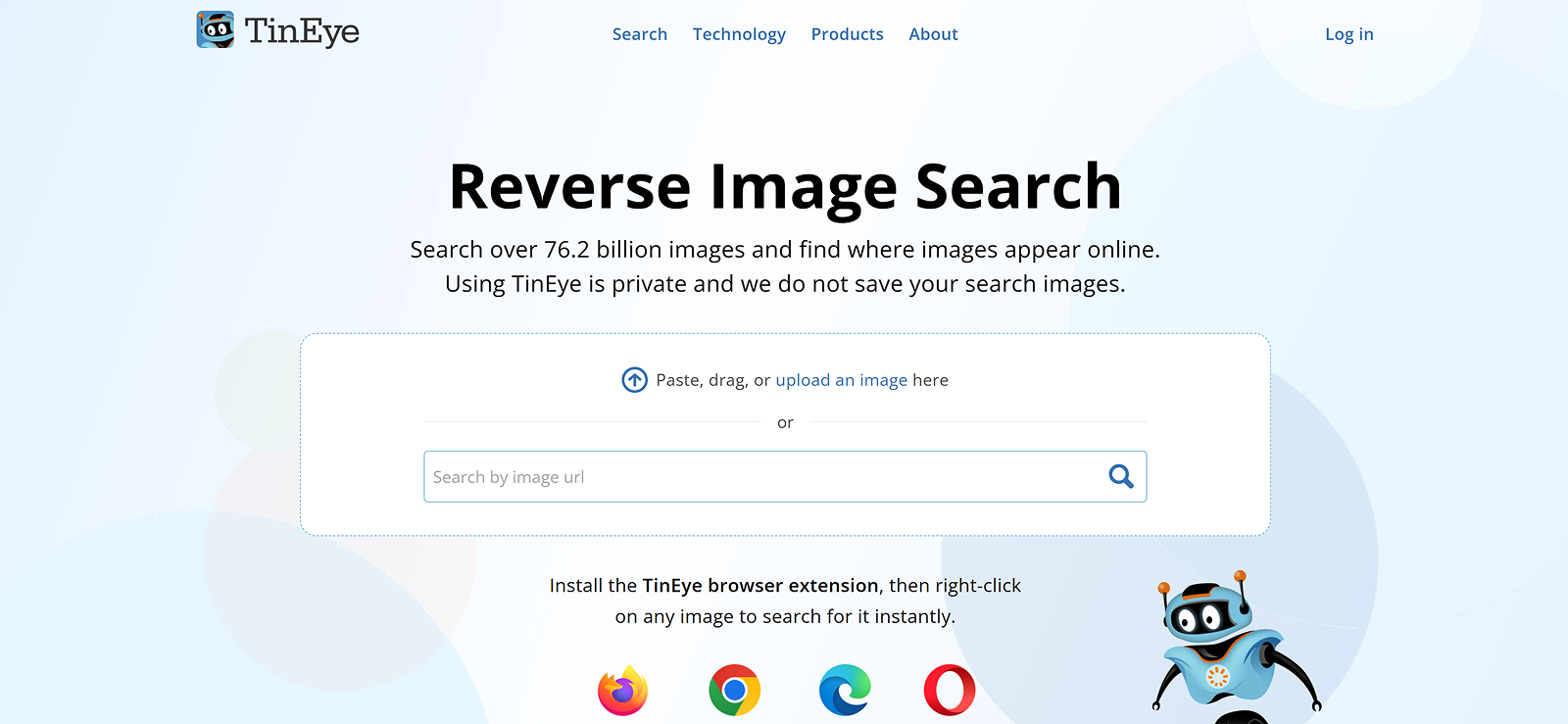The image size is (1568, 724).
Task: Click the Log in link
Action: point(1349,34)
